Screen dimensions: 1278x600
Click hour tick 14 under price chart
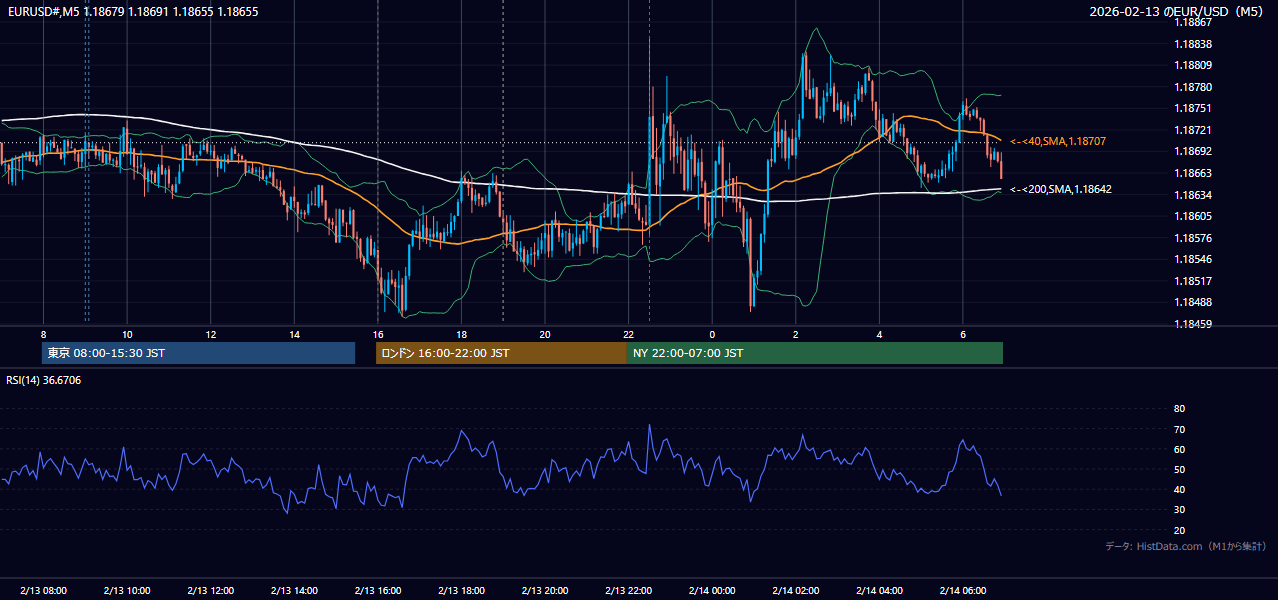pyautogui.click(x=294, y=334)
